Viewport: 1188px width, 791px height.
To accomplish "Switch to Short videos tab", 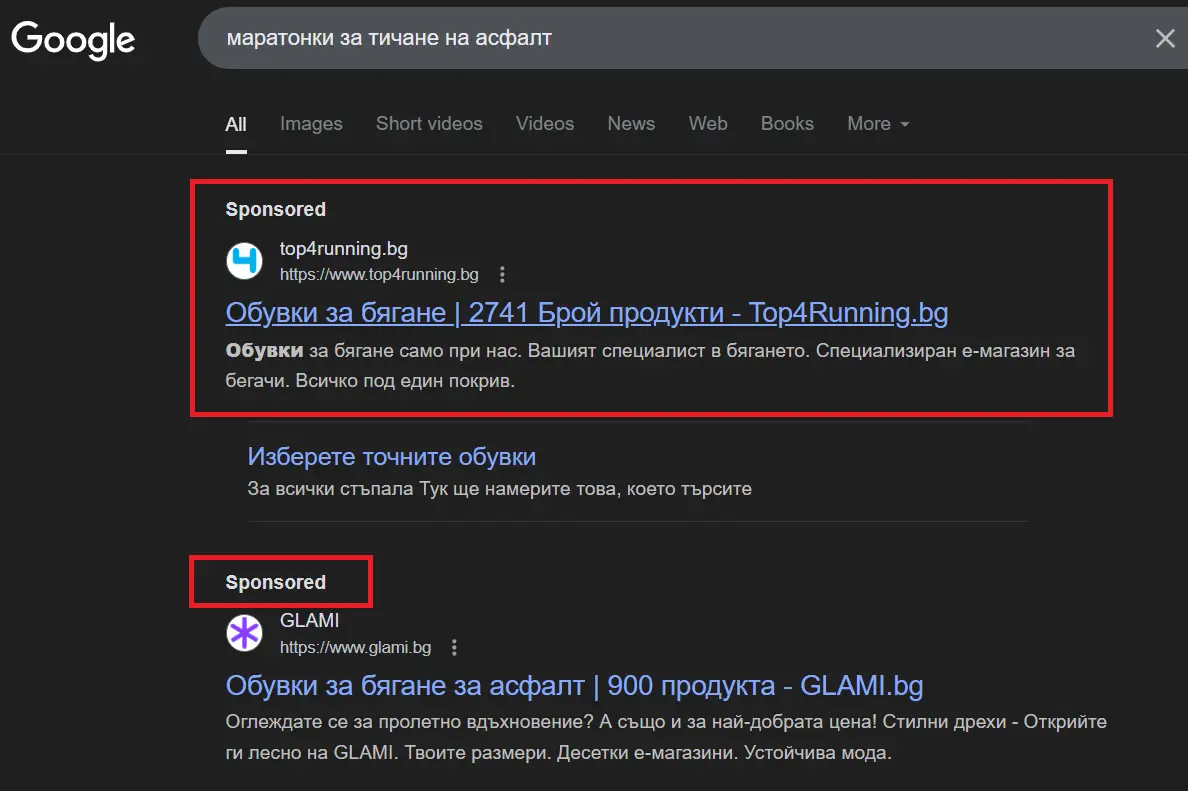I will [x=429, y=123].
